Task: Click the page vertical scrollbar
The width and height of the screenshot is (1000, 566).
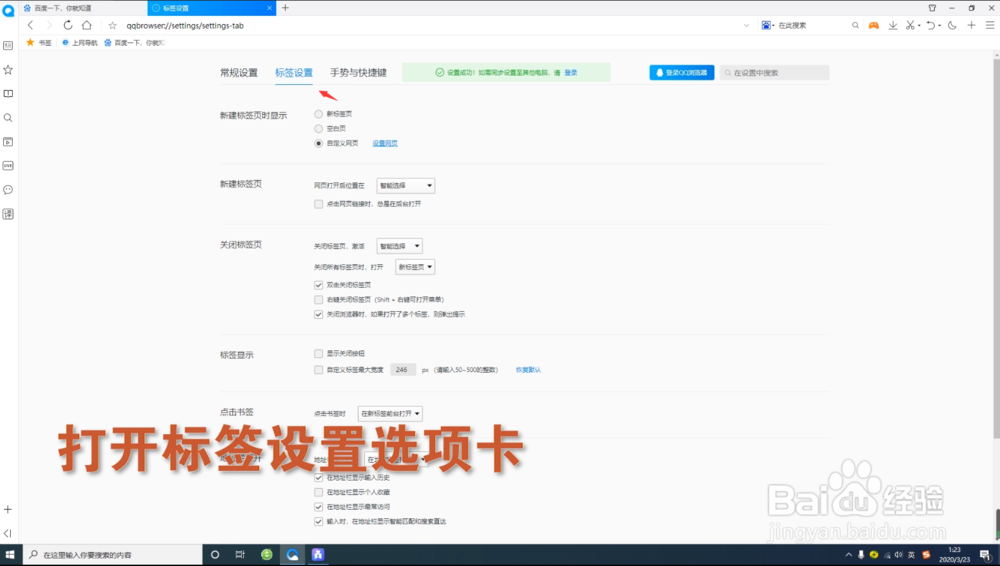Action: 996,249
